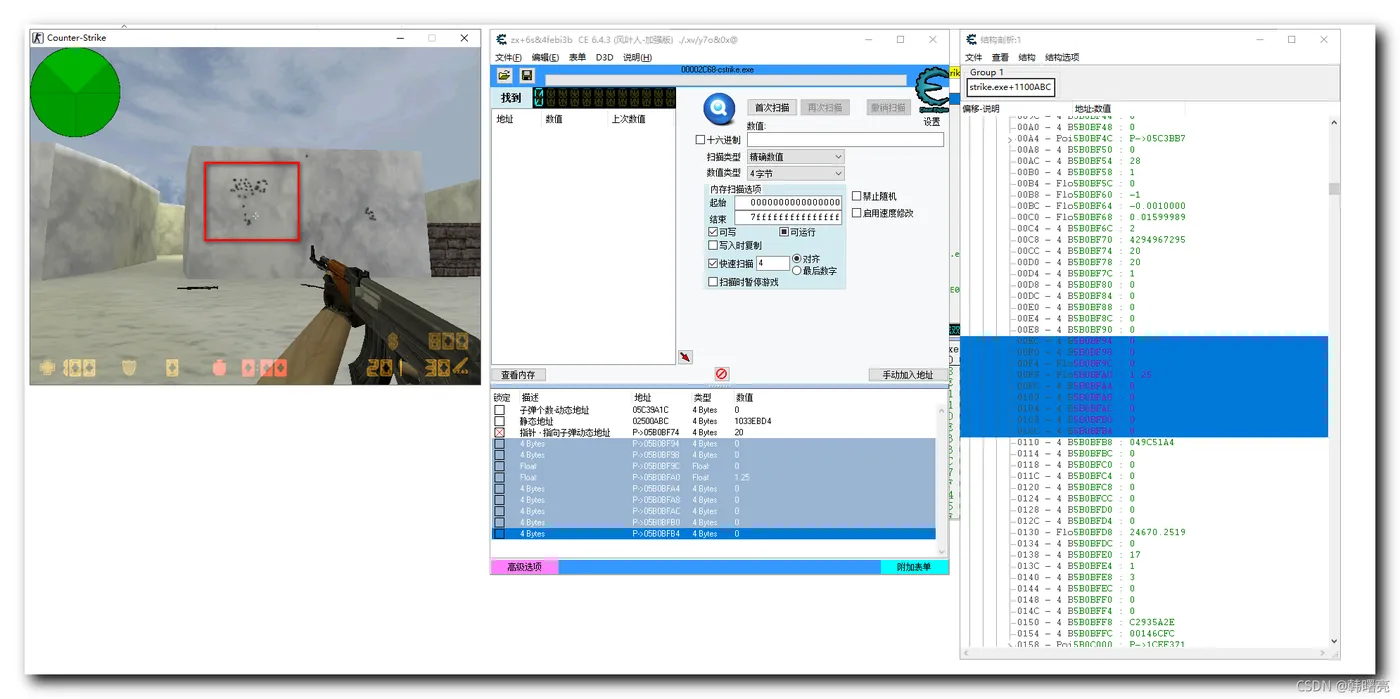Click the red arrow add-to-list icon
Image resolution: width=1400 pixels, height=699 pixels.
(x=685, y=357)
